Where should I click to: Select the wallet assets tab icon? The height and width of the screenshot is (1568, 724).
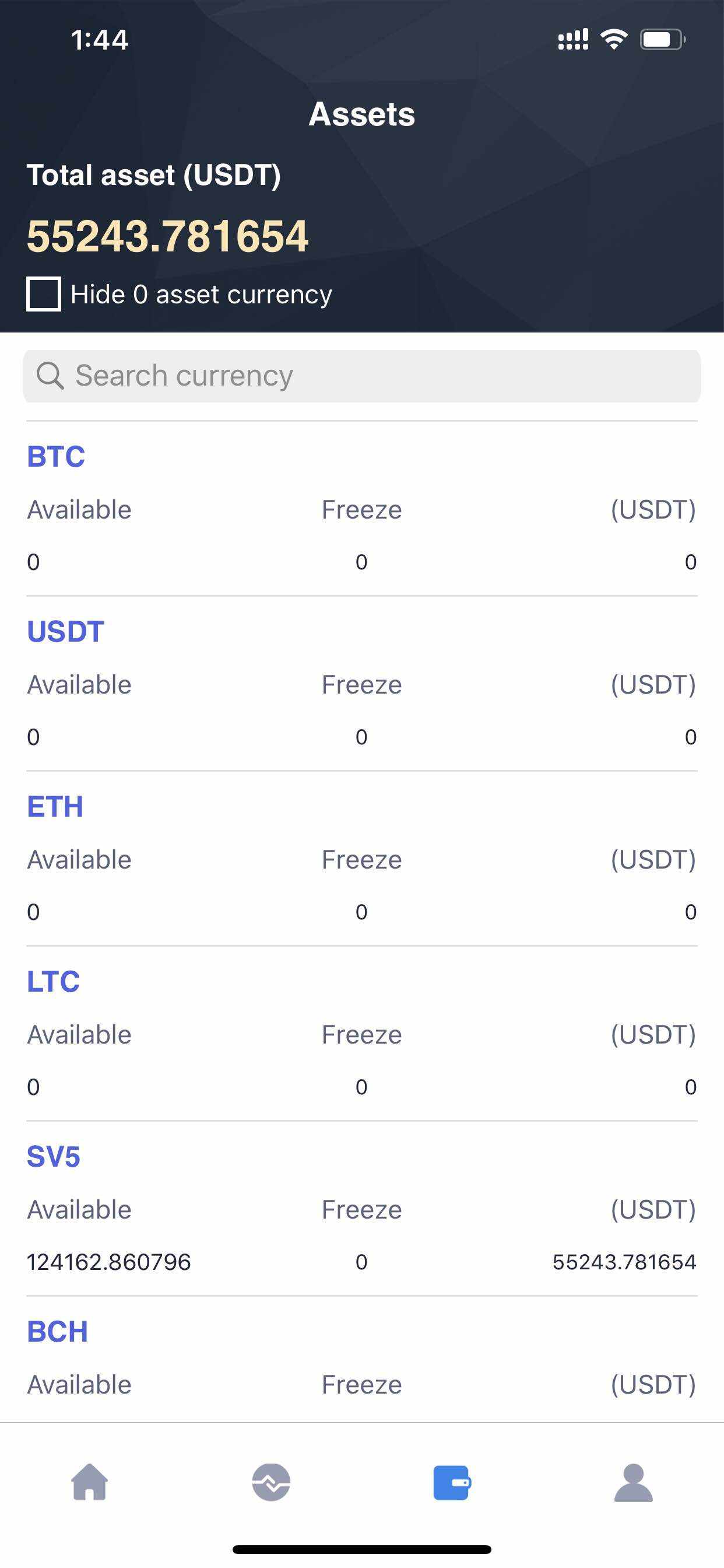(x=451, y=1482)
